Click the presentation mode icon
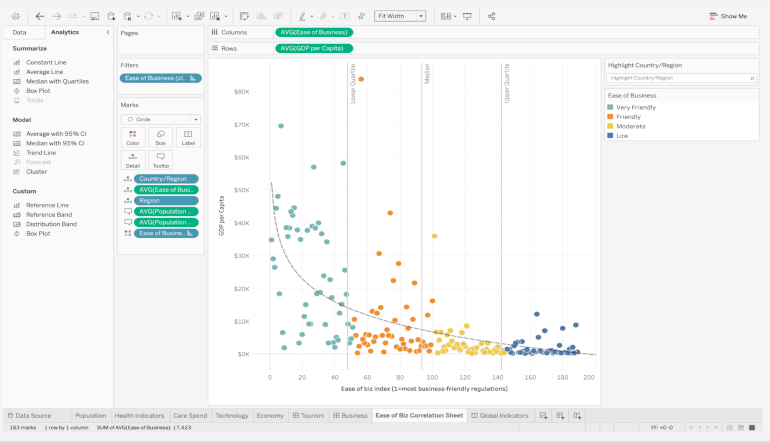This screenshot has width=770, height=443. [467, 16]
